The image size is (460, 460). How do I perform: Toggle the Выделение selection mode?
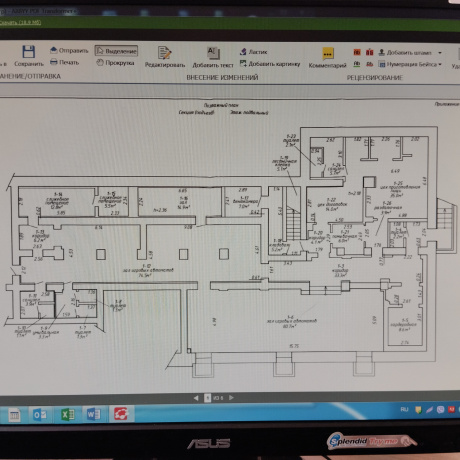(116, 51)
